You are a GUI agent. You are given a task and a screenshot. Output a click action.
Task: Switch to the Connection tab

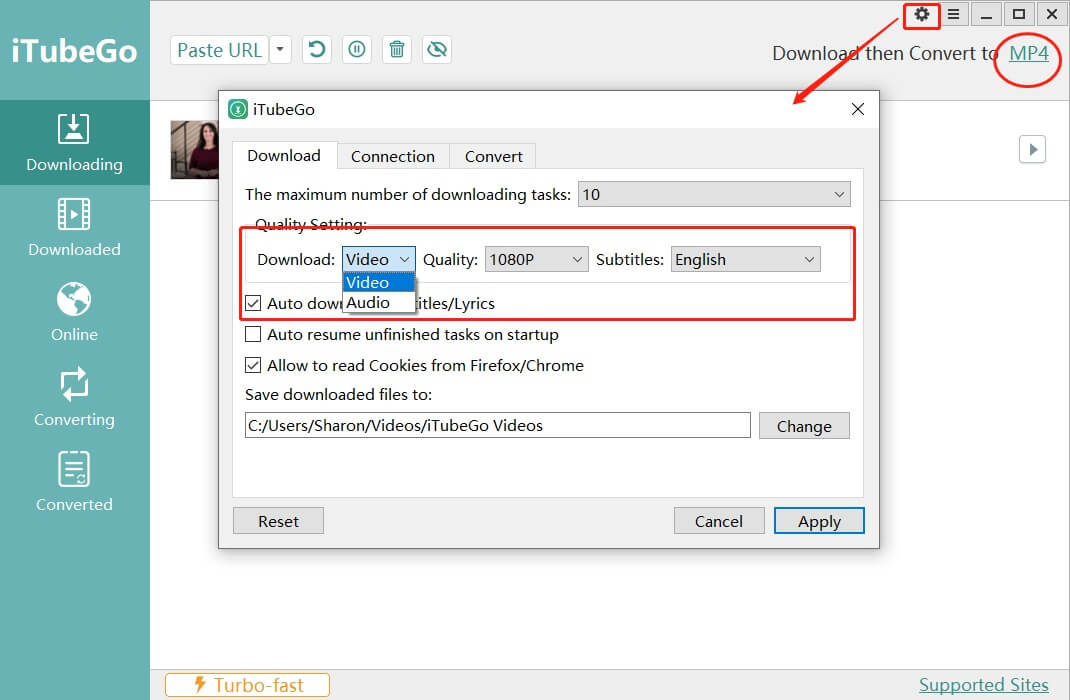(x=393, y=156)
